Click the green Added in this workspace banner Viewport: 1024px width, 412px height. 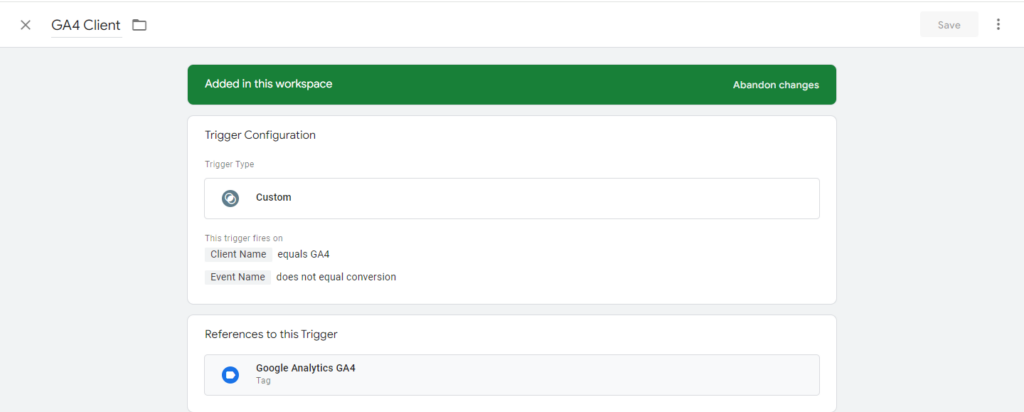coord(450,85)
